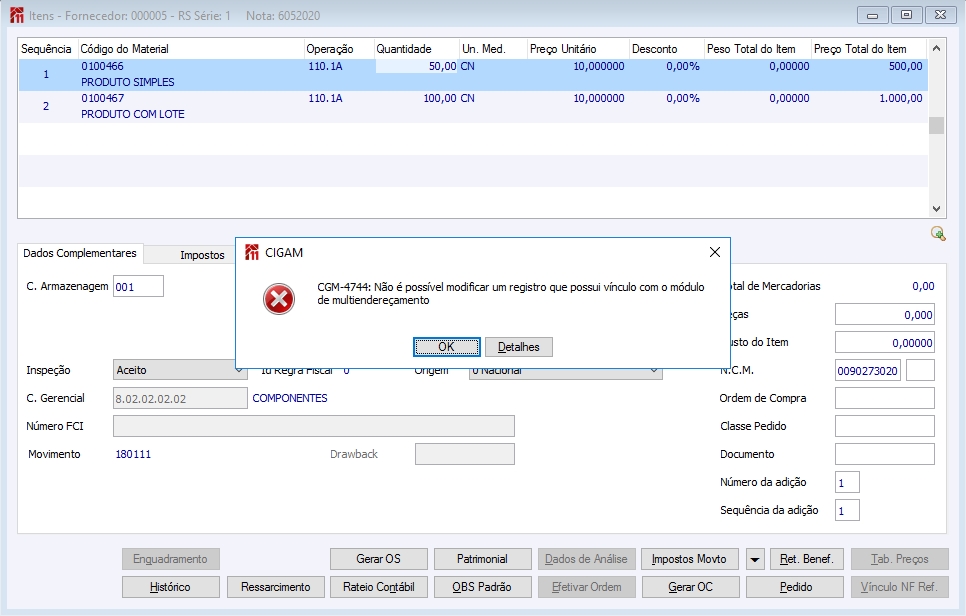Click the C. Armazenagem field with 001
Image resolution: width=966 pixels, height=616 pixels.
coord(139,286)
